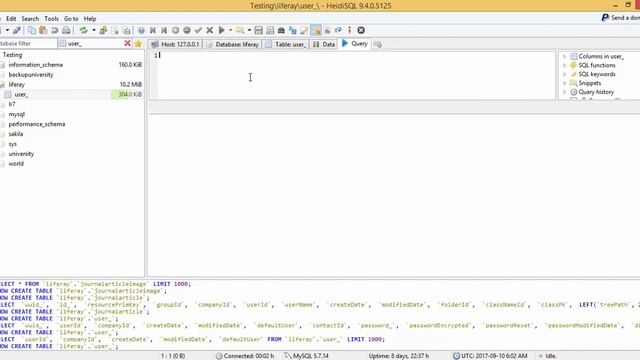Open the run query dropdown arrow
The height and width of the screenshot is (360, 640).
pos(230,30)
